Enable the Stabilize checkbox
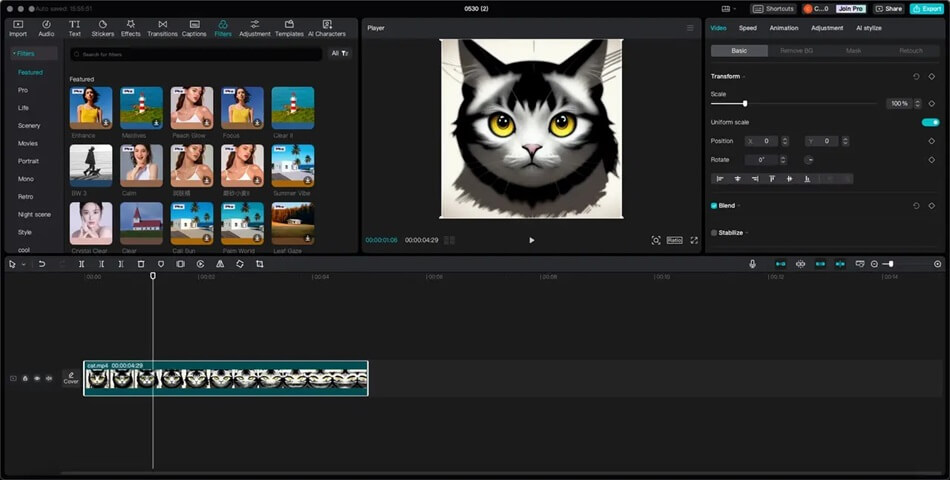Image resolution: width=950 pixels, height=480 pixels. 714,233
